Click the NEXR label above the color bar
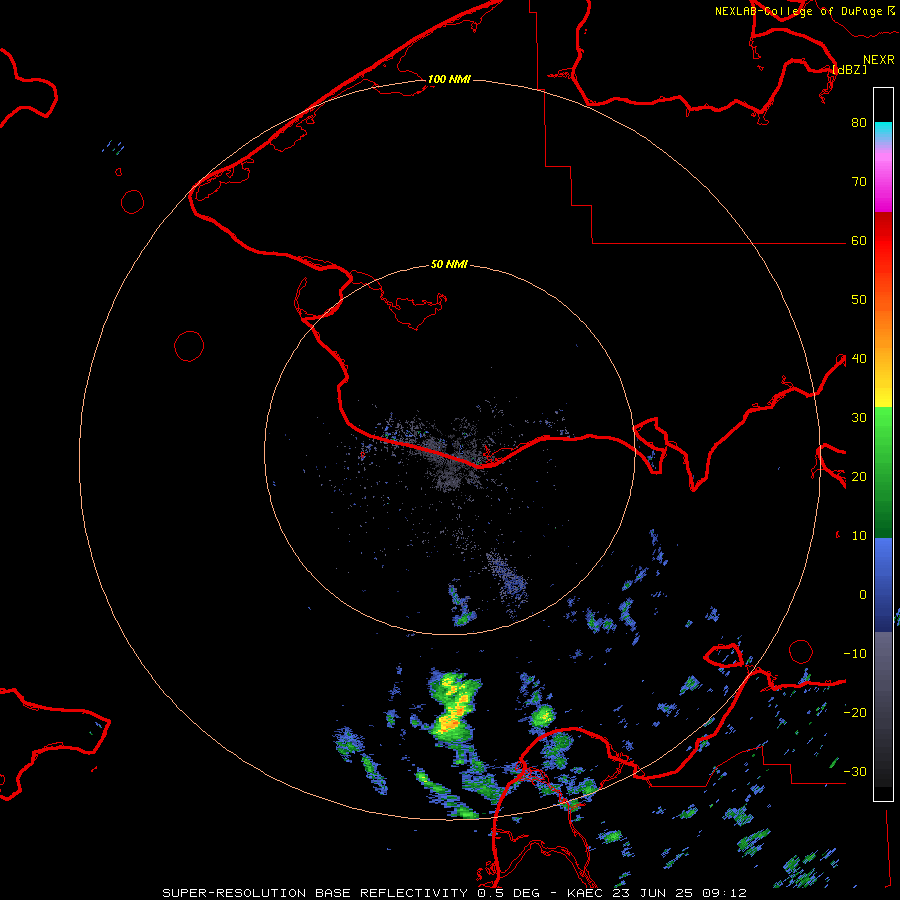 click(879, 60)
